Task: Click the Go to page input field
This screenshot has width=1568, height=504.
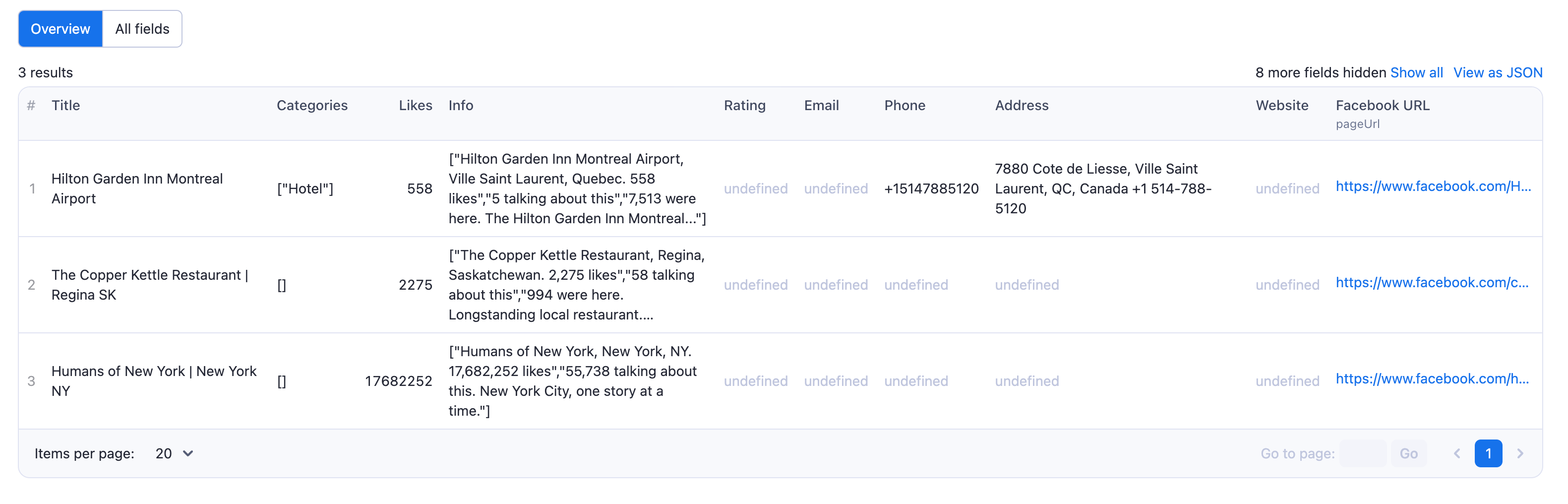Action: [x=1364, y=453]
